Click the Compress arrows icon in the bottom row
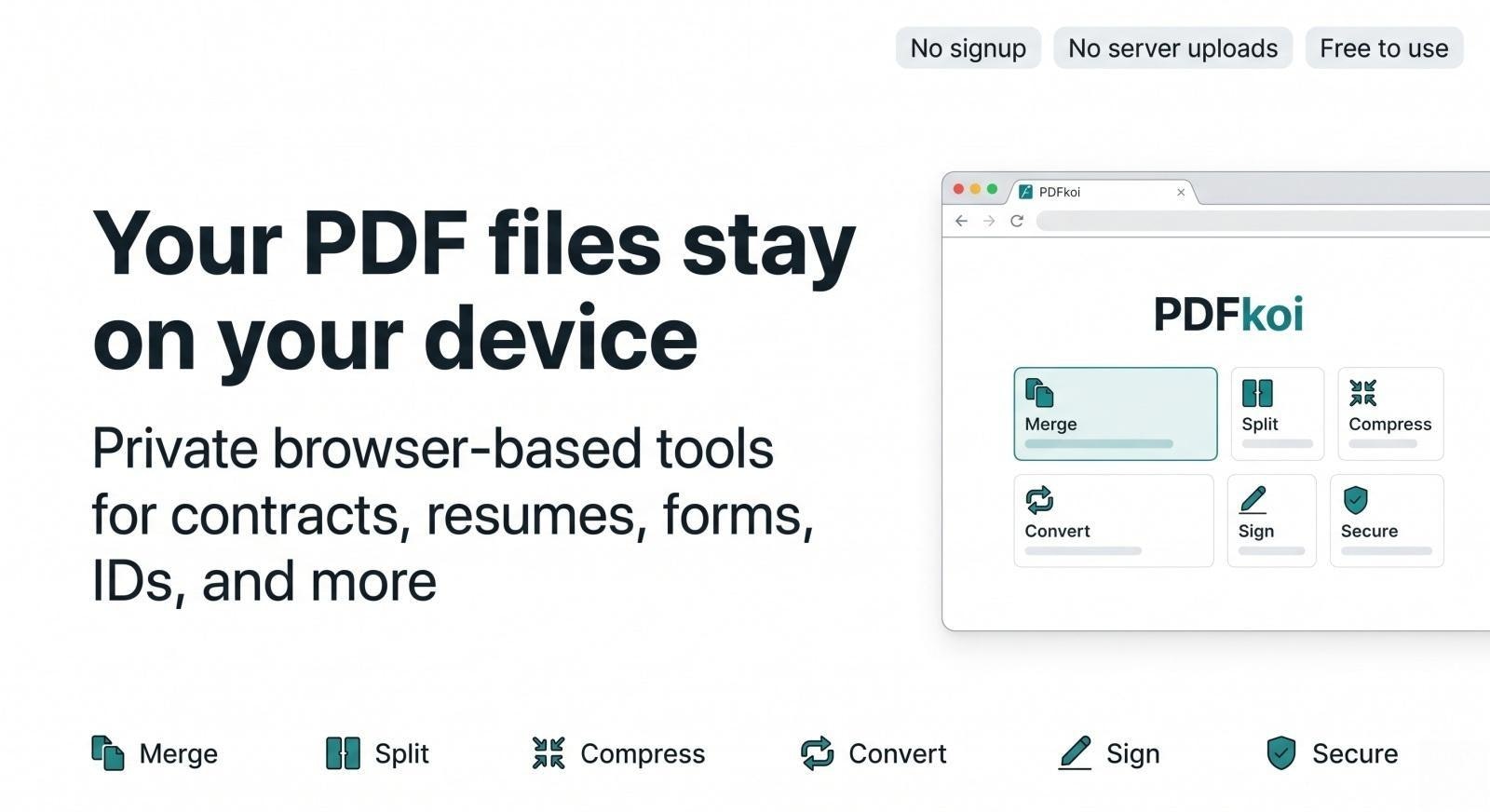This screenshot has height=812, width=1490. coord(549,752)
